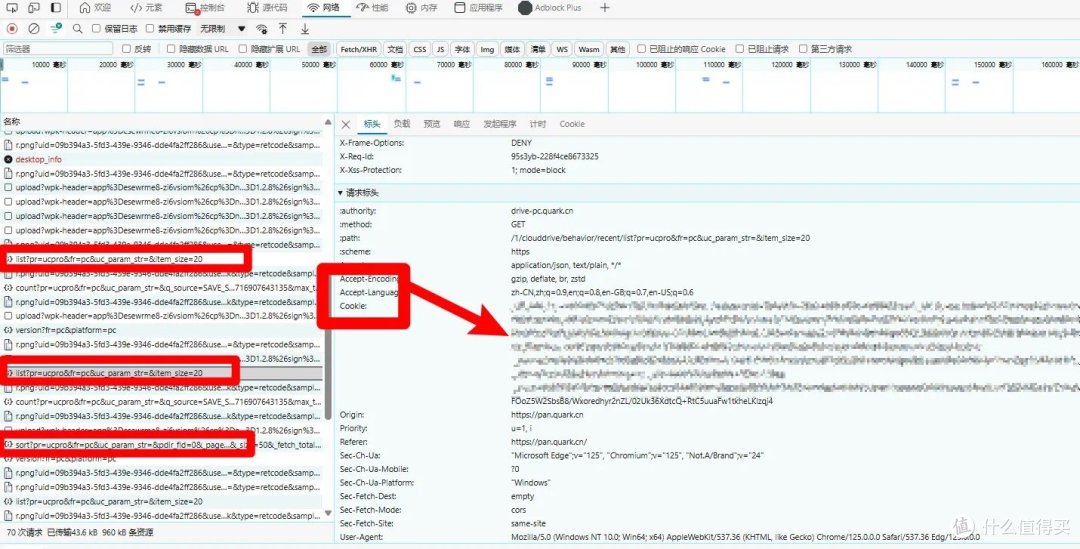The height and width of the screenshot is (549, 1080).
Task: Enable the 保留日志 checkbox
Action: (97, 29)
